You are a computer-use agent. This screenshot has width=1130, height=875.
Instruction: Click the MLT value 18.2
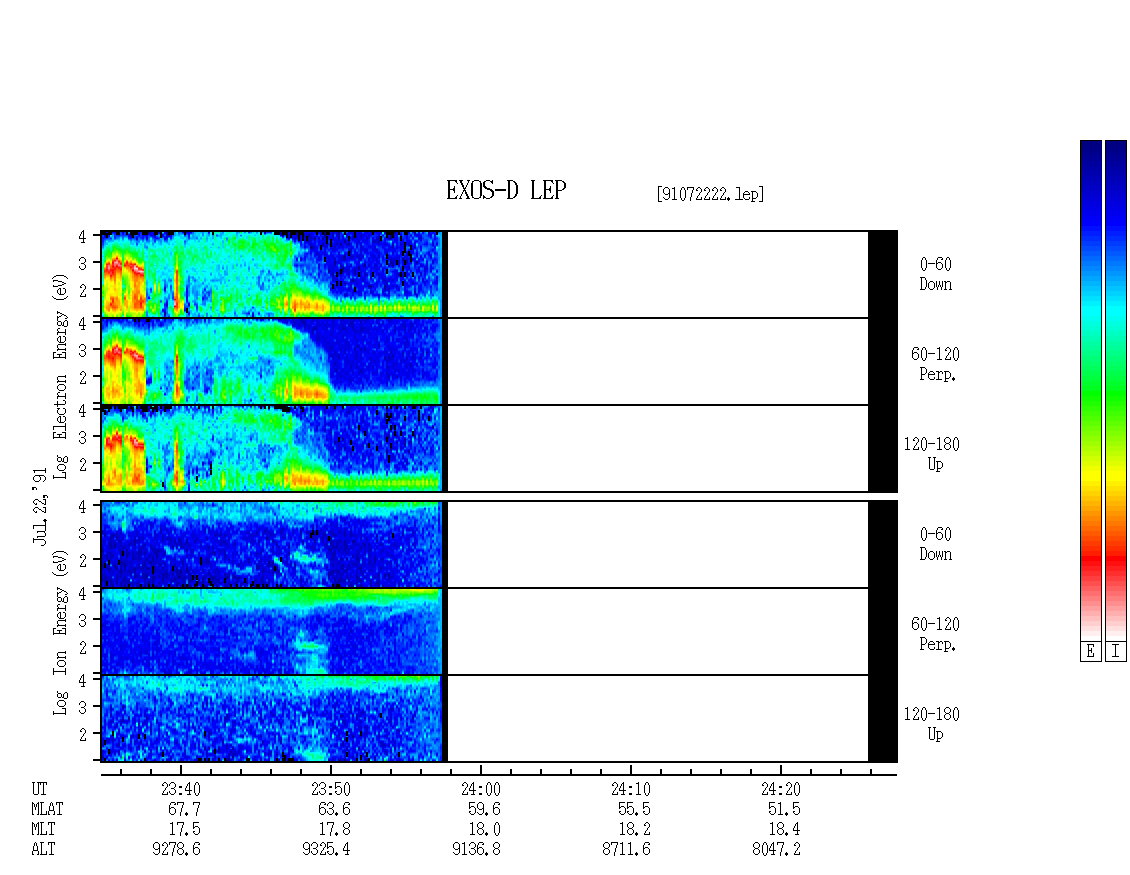point(634,830)
